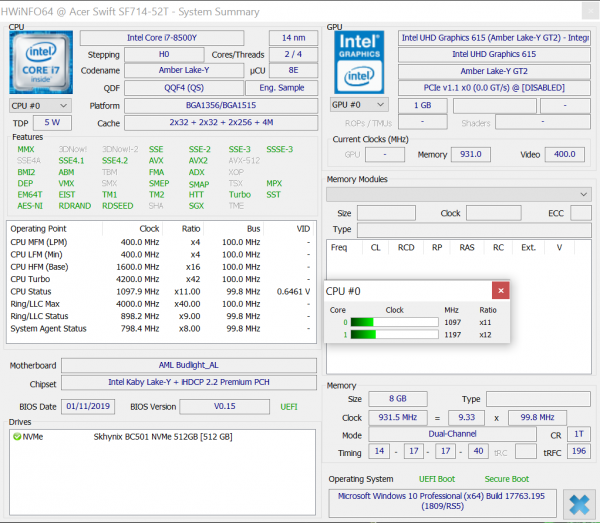
Task: Click the 14 nm process field
Action: [x=293, y=38]
